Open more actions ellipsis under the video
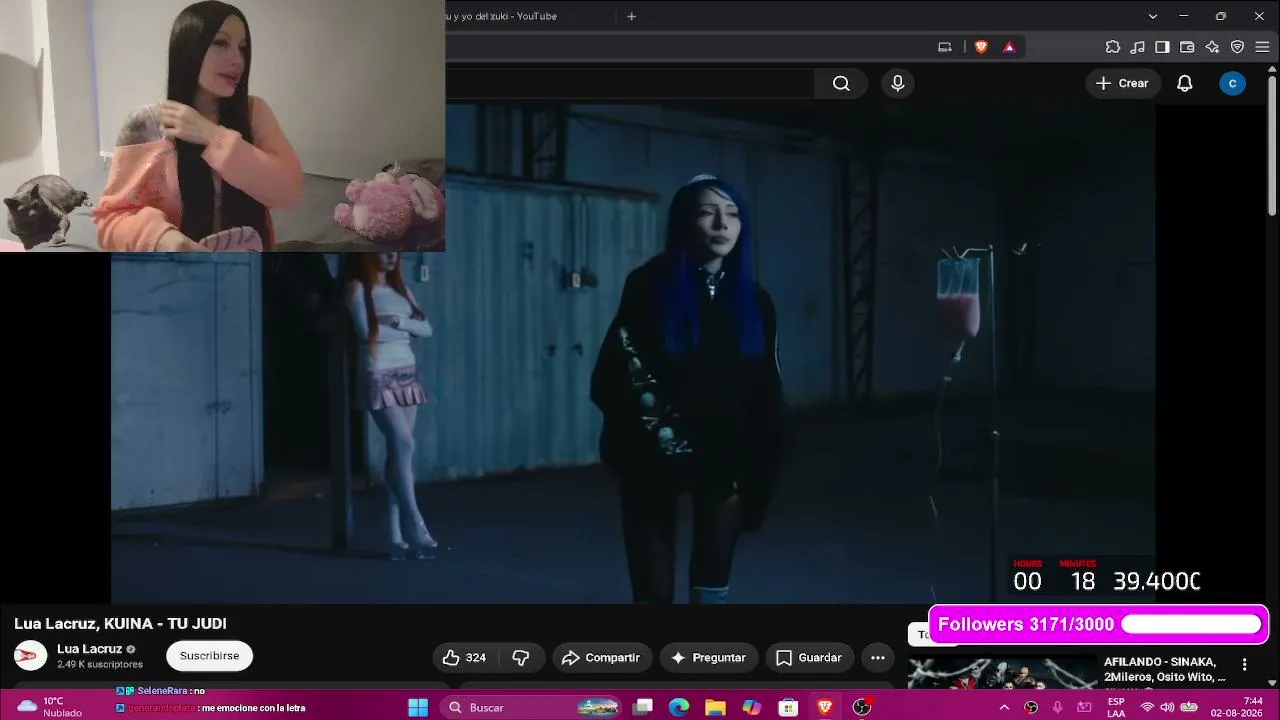This screenshot has width=1280, height=720. (878, 657)
